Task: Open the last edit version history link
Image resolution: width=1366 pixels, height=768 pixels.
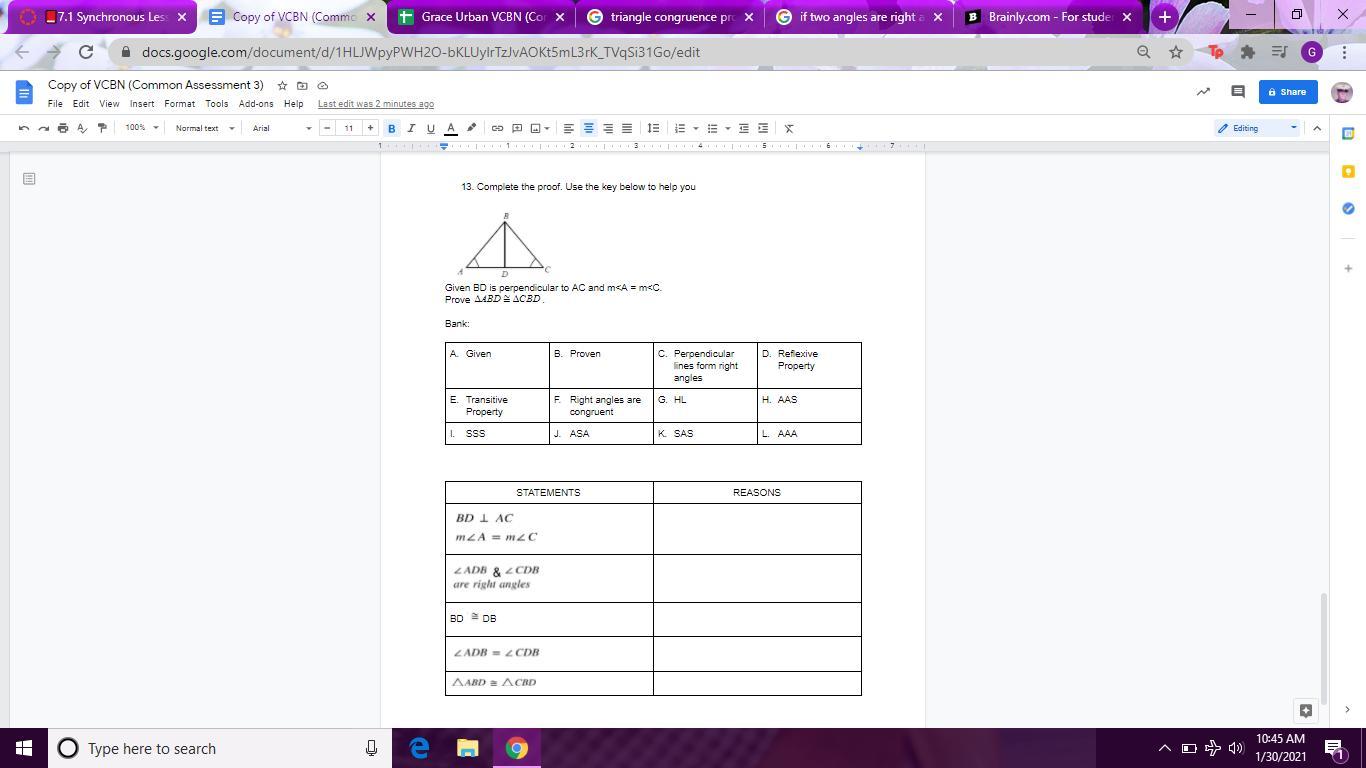Action: 376,104
